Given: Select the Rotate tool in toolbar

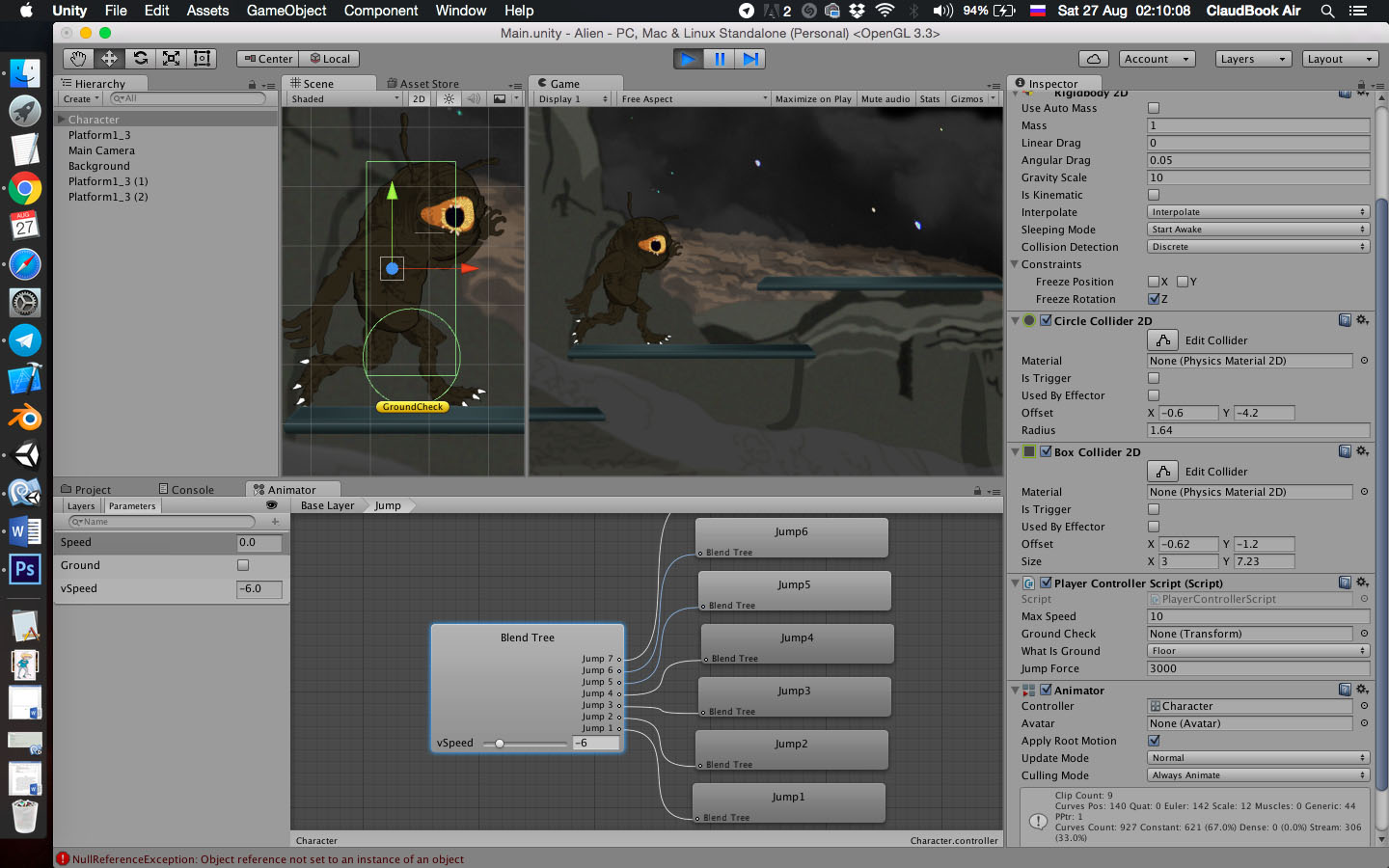Looking at the screenshot, I should pyautogui.click(x=140, y=59).
